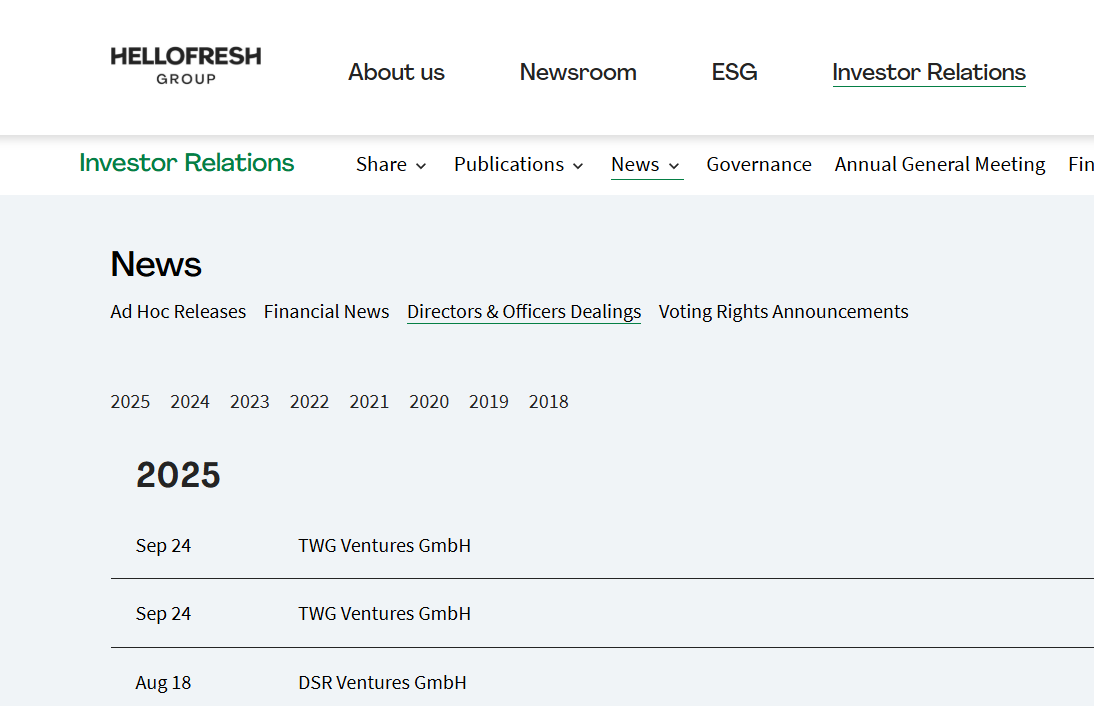
Task: Select Directors & Officers Dealings tab
Action: (523, 312)
